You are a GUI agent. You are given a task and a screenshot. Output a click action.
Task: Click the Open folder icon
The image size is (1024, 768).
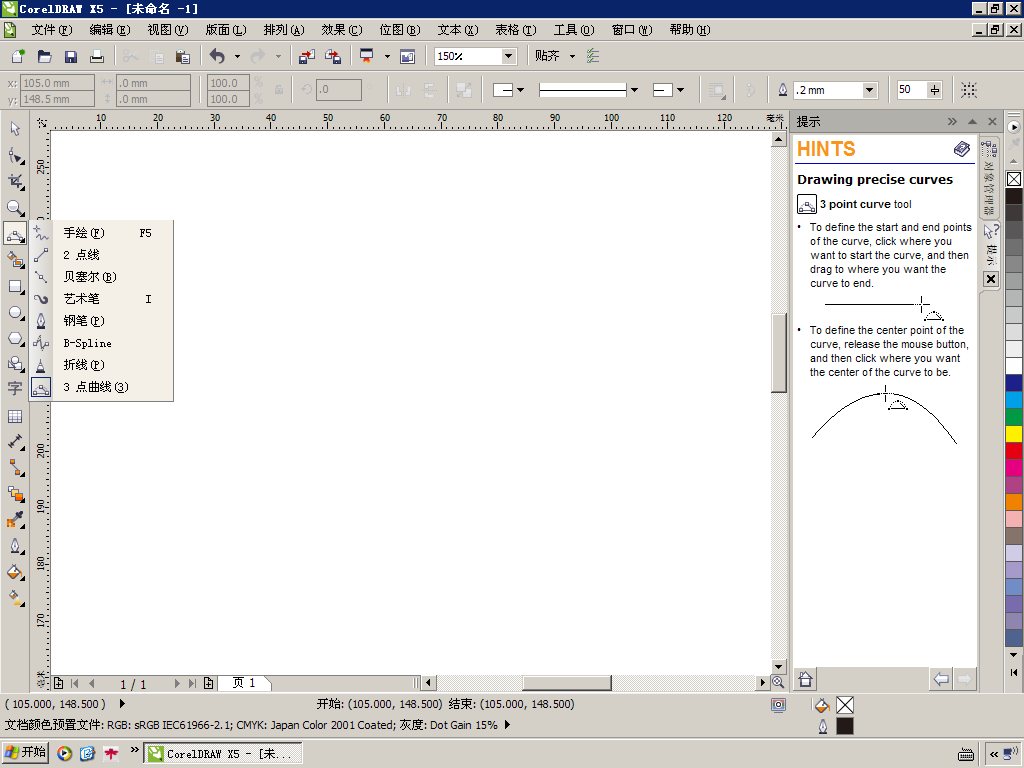44,56
